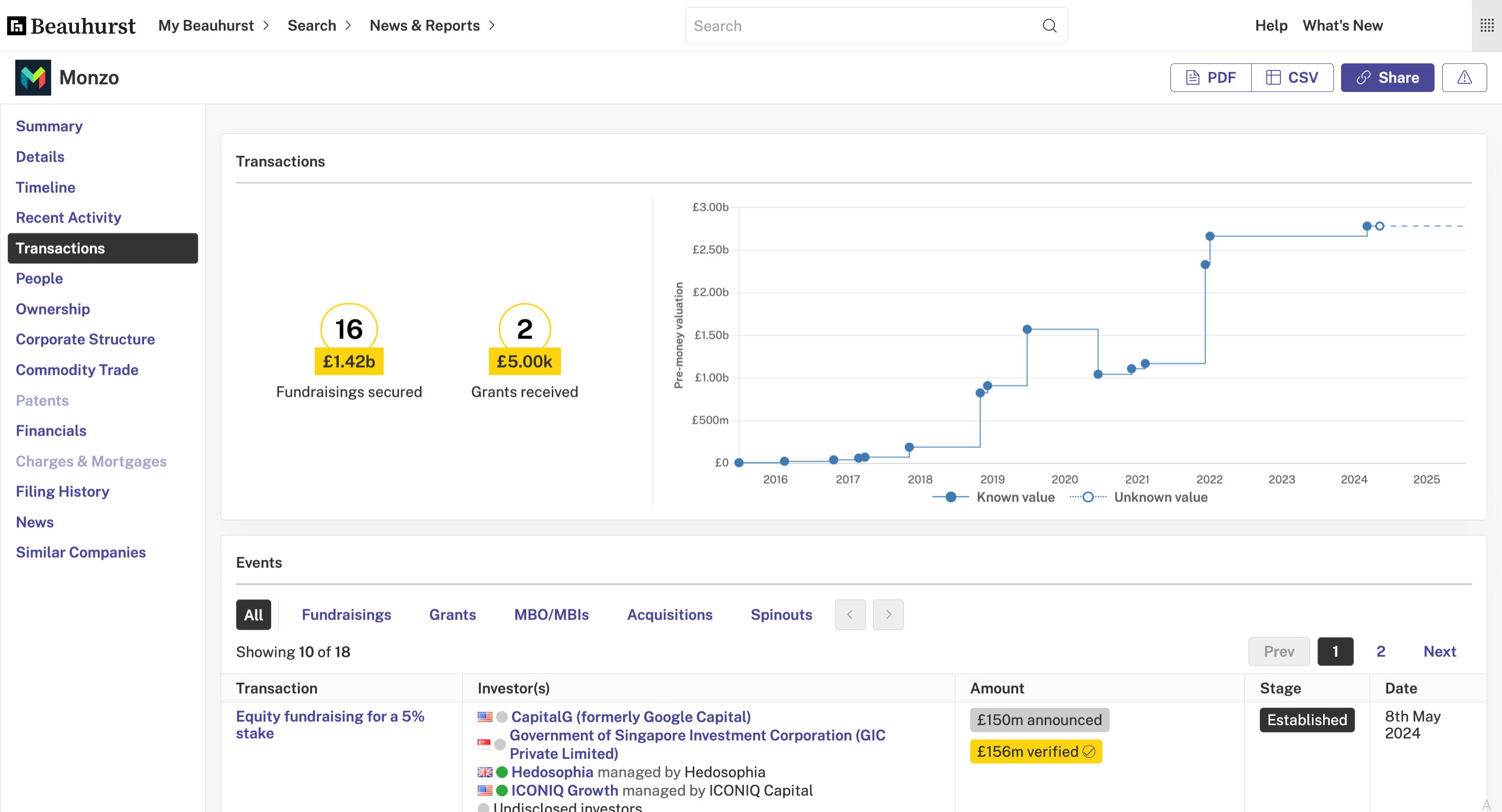This screenshot has height=812, width=1502.
Task: Expand the News & Reports menu
Action: click(432, 26)
